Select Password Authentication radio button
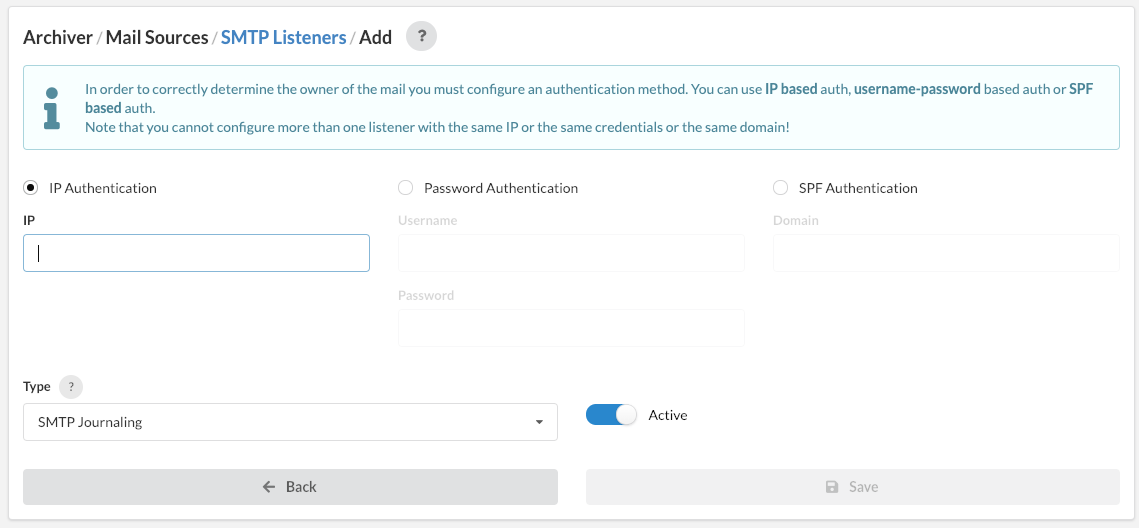The width and height of the screenshot is (1139, 528). tap(405, 188)
